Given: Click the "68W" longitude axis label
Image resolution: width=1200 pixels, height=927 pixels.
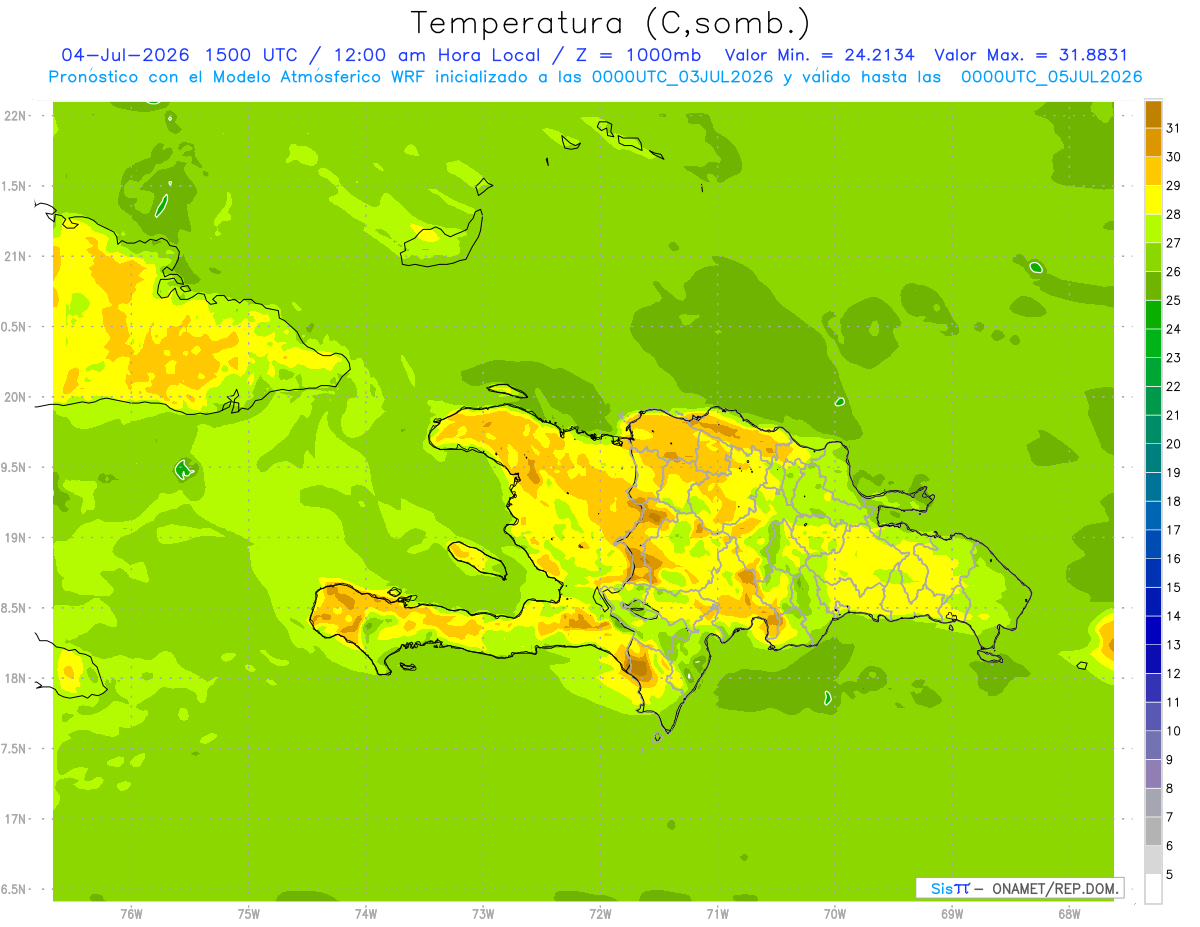Looking at the screenshot, I should (1069, 912).
